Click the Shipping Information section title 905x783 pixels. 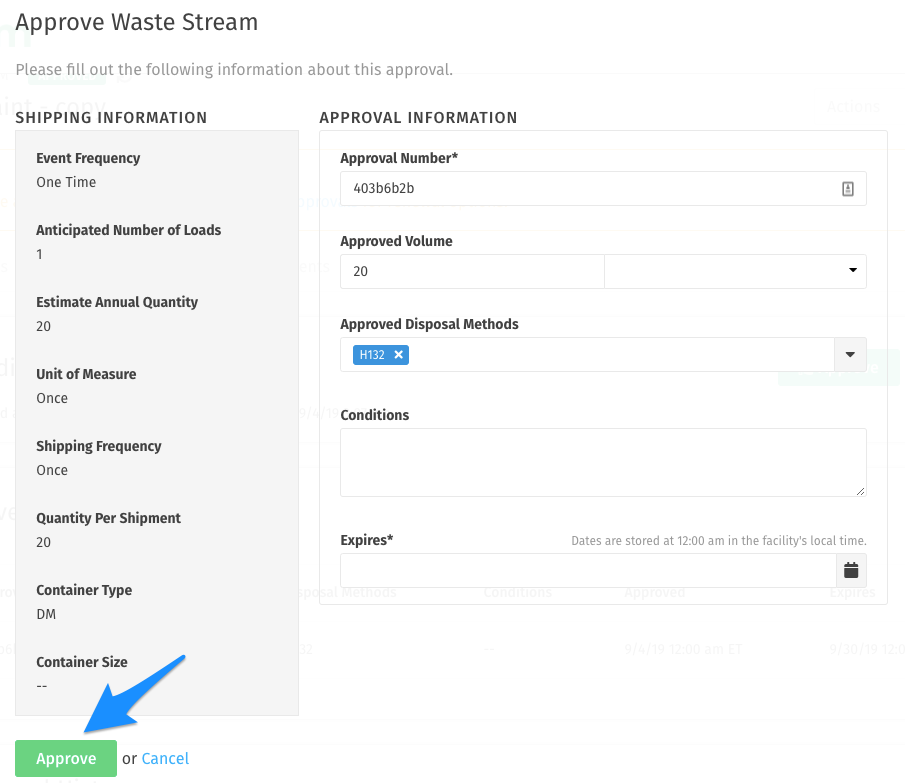pyautogui.click(x=111, y=118)
